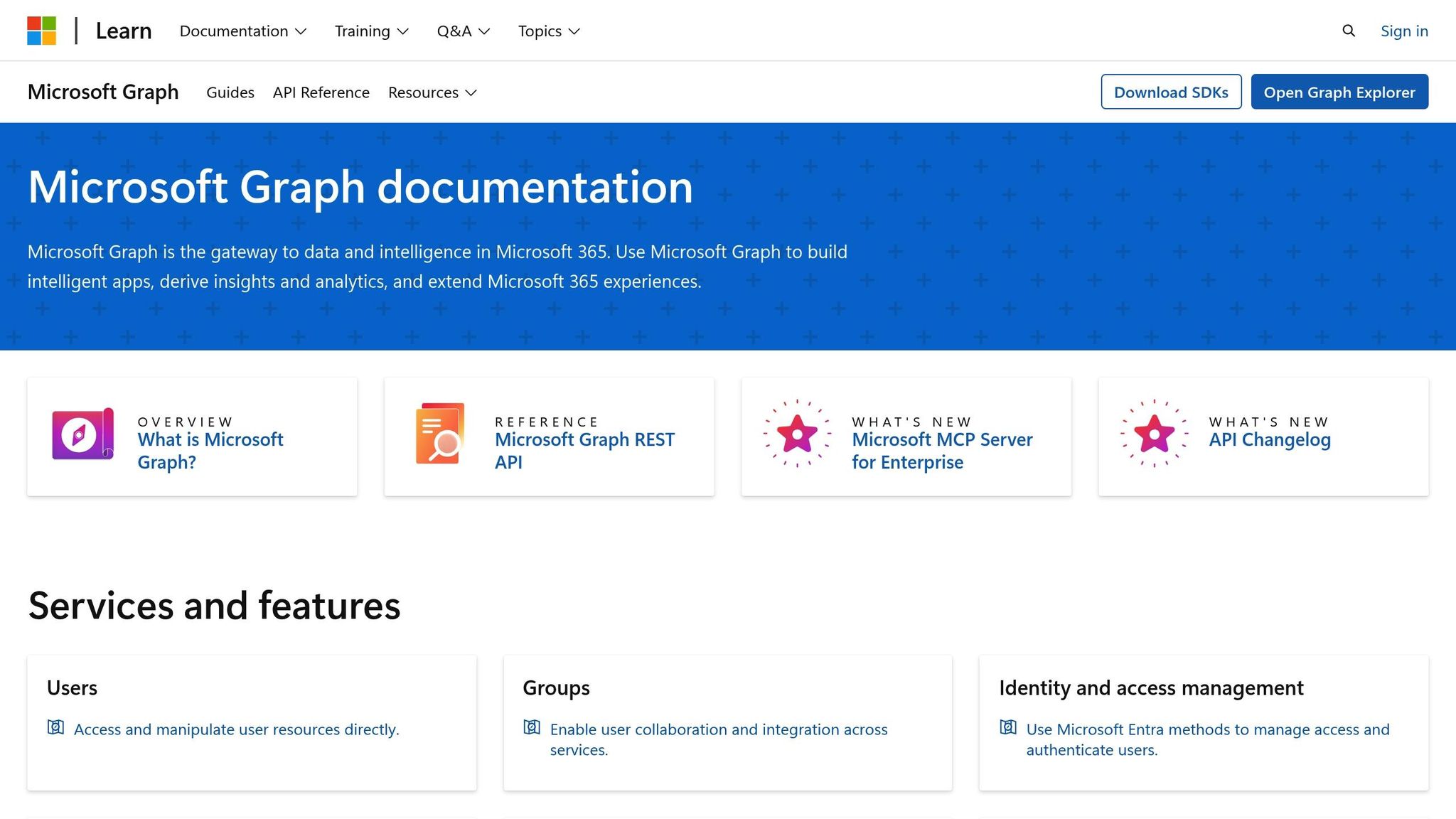Image resolution: width=1456 pixels, height=819 pixels.
Task: Click the icon beside Use Microsoft Entra methods text
Action: point(1008,728)
